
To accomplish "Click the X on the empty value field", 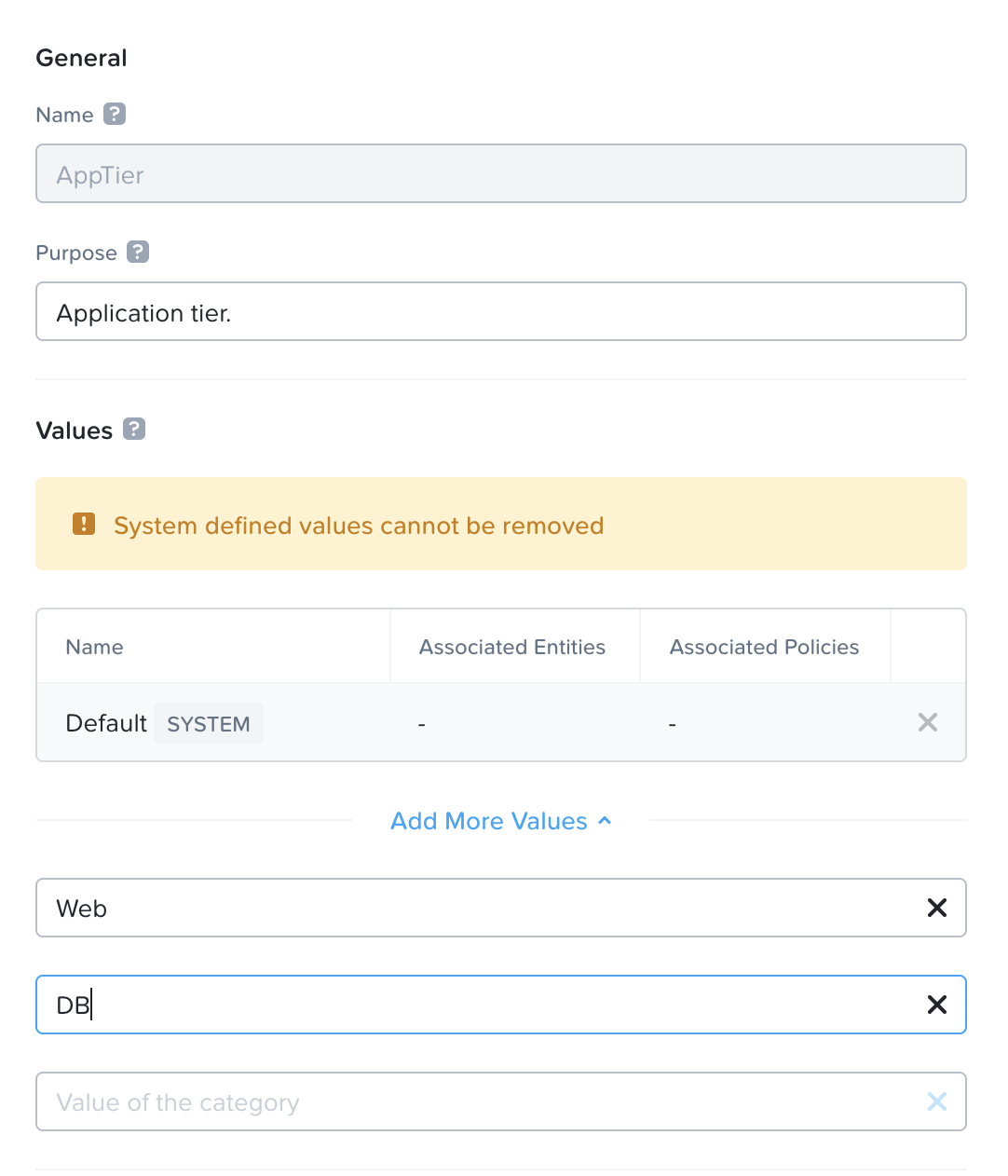I will (936, 1101).
